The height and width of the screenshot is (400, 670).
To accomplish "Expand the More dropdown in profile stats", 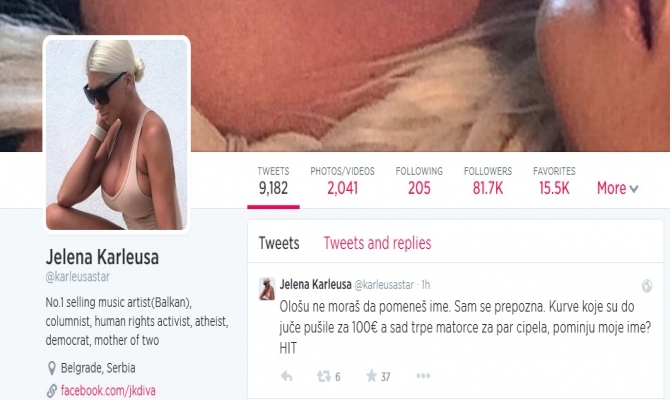I will click(617, 188).
